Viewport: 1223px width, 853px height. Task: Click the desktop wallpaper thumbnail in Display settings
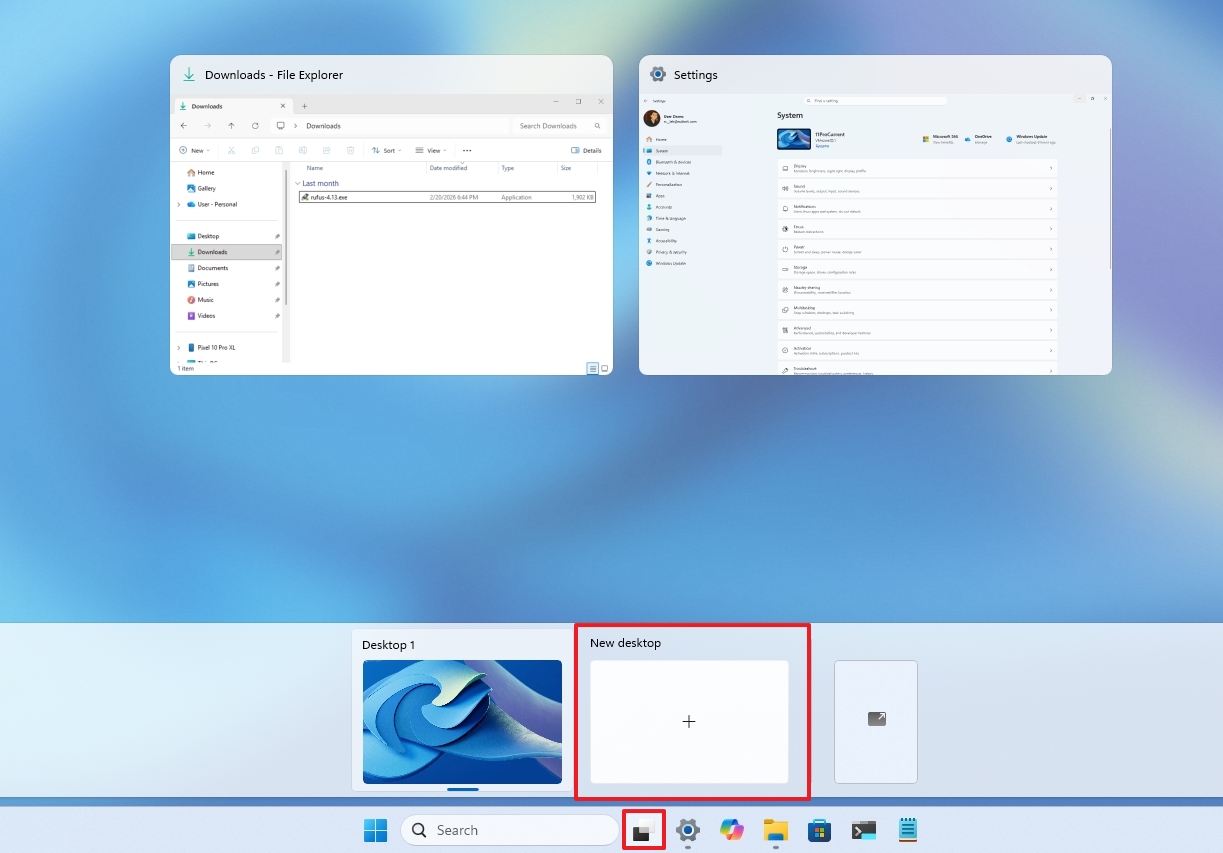point(793,138)
